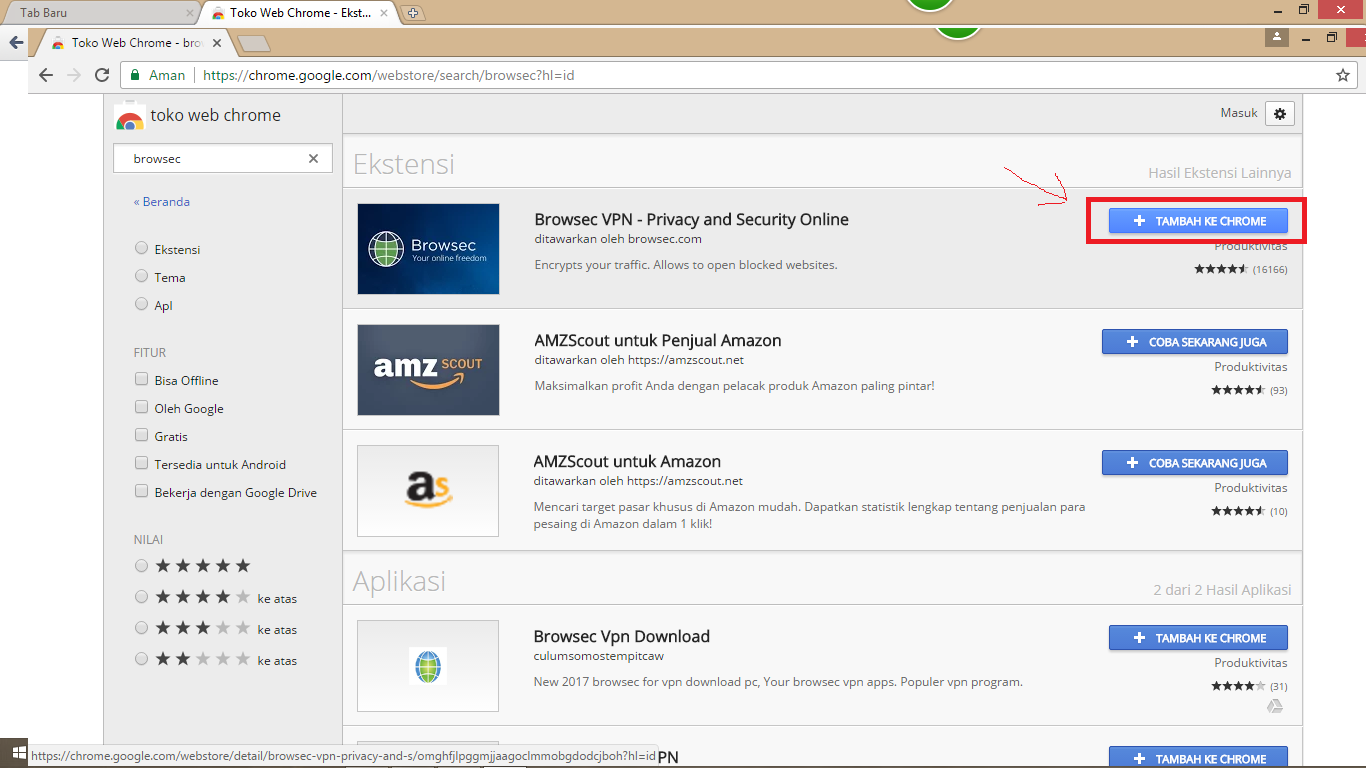Reload the web store page
Viewport: 1366px width, 768px height.
pyautogui.click(x=101, y=75)
